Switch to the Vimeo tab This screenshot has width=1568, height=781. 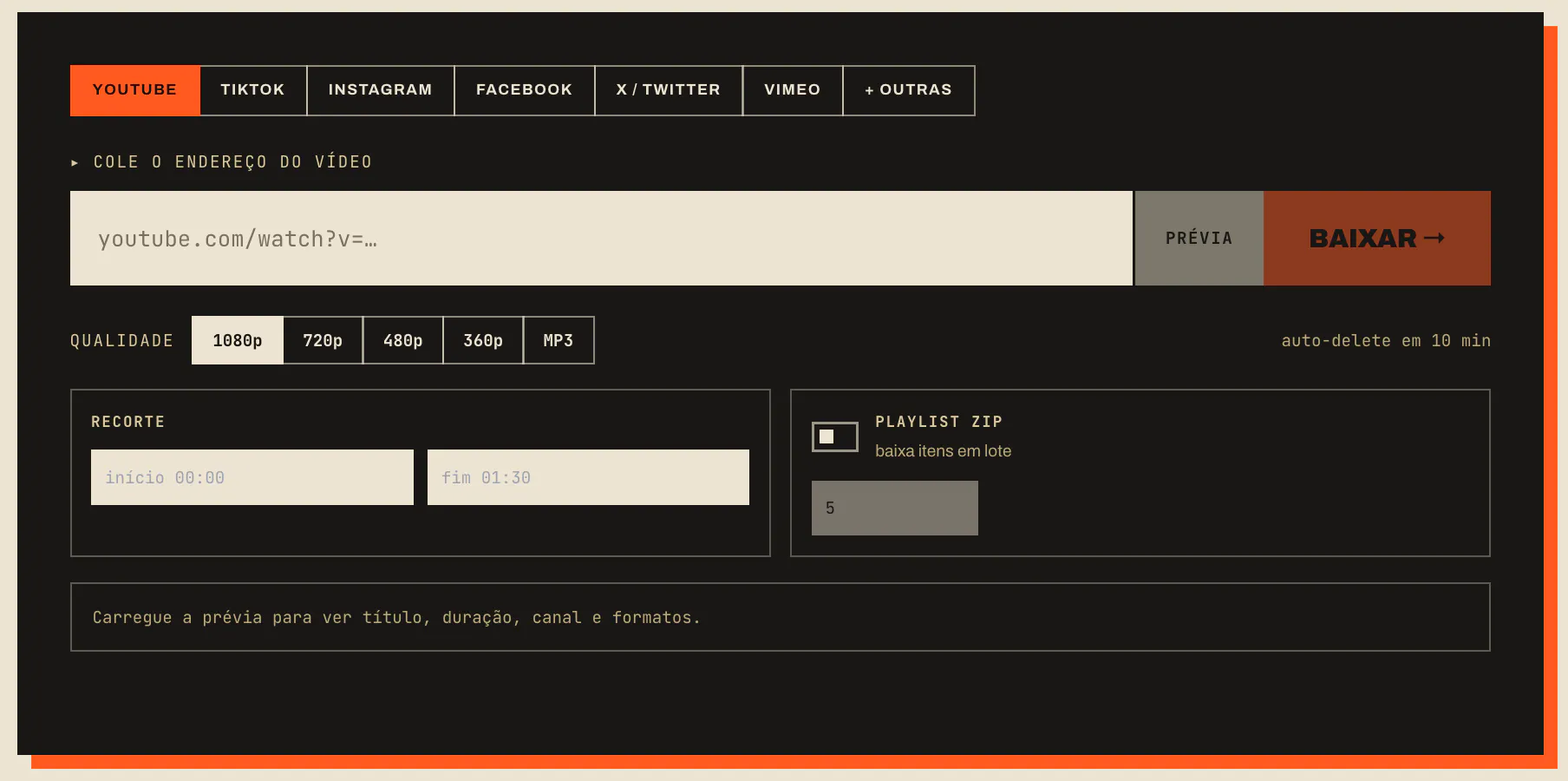click(x=792, y=90)
